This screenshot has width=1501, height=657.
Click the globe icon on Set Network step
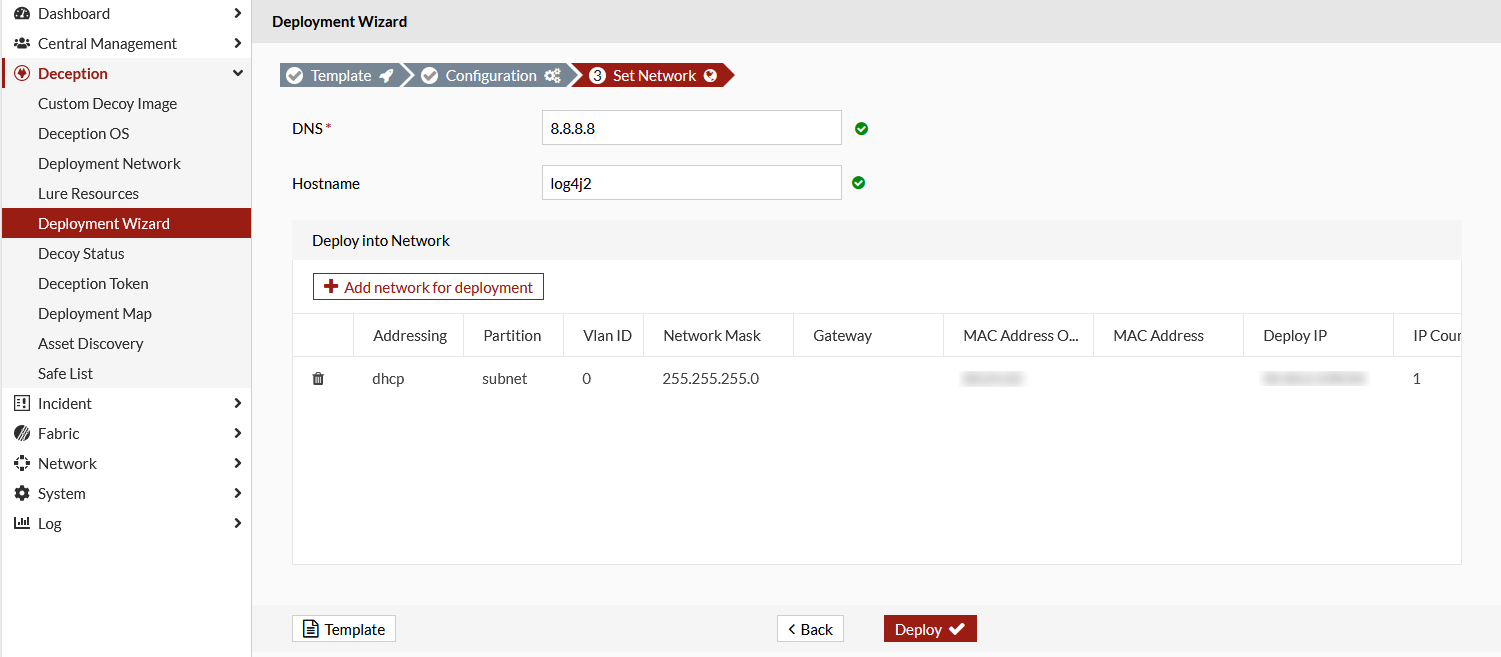pyautogui.click(x=710, y=76)
